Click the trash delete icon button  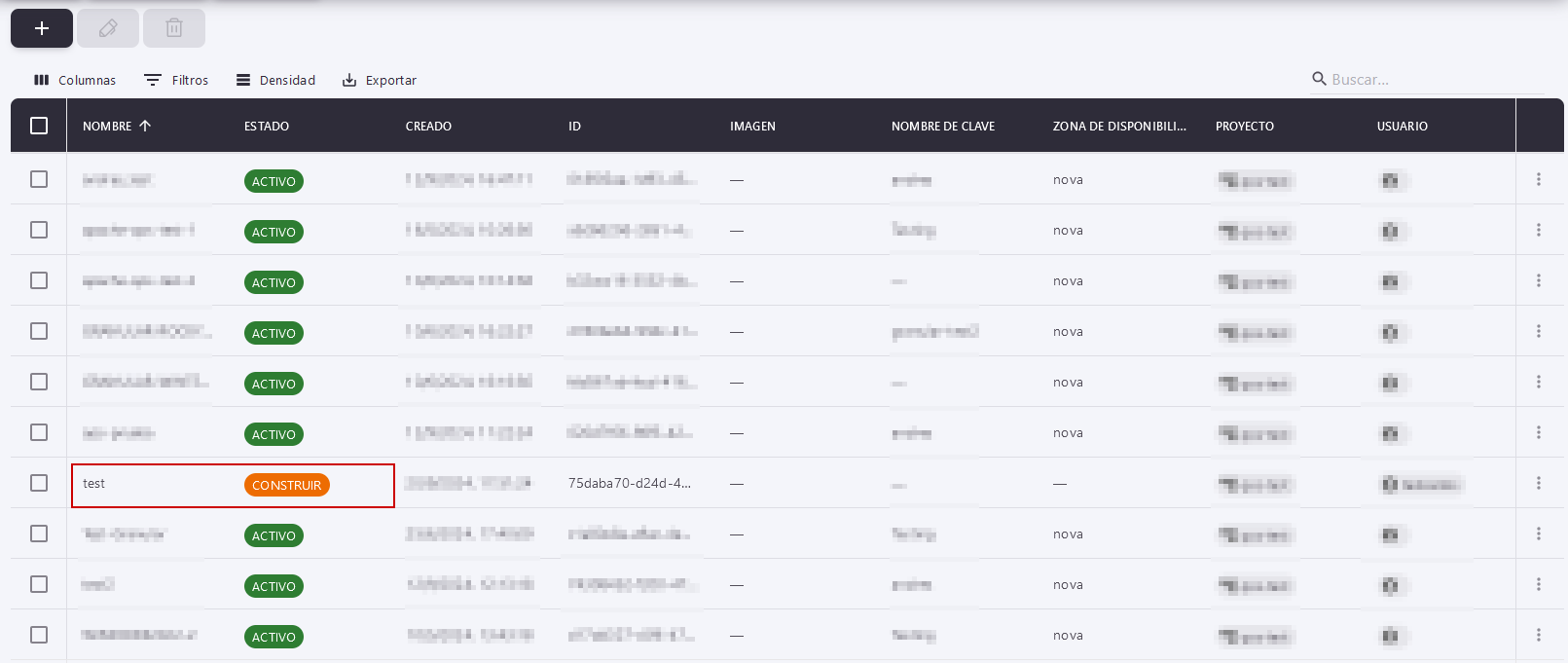pos(174,28)
